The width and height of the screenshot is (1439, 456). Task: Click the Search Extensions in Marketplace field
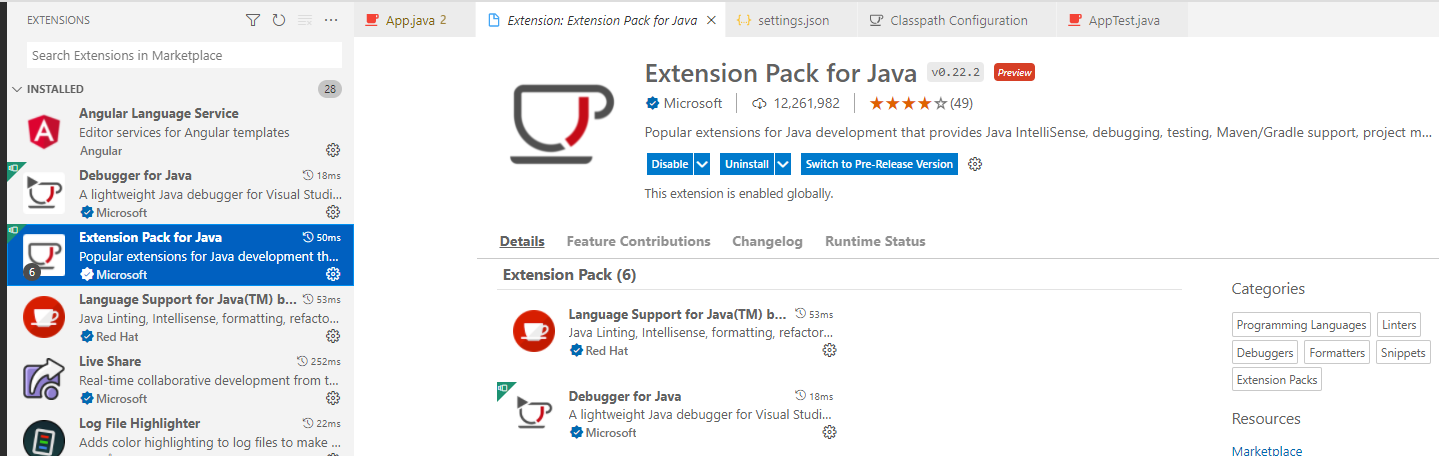point(184,55)
